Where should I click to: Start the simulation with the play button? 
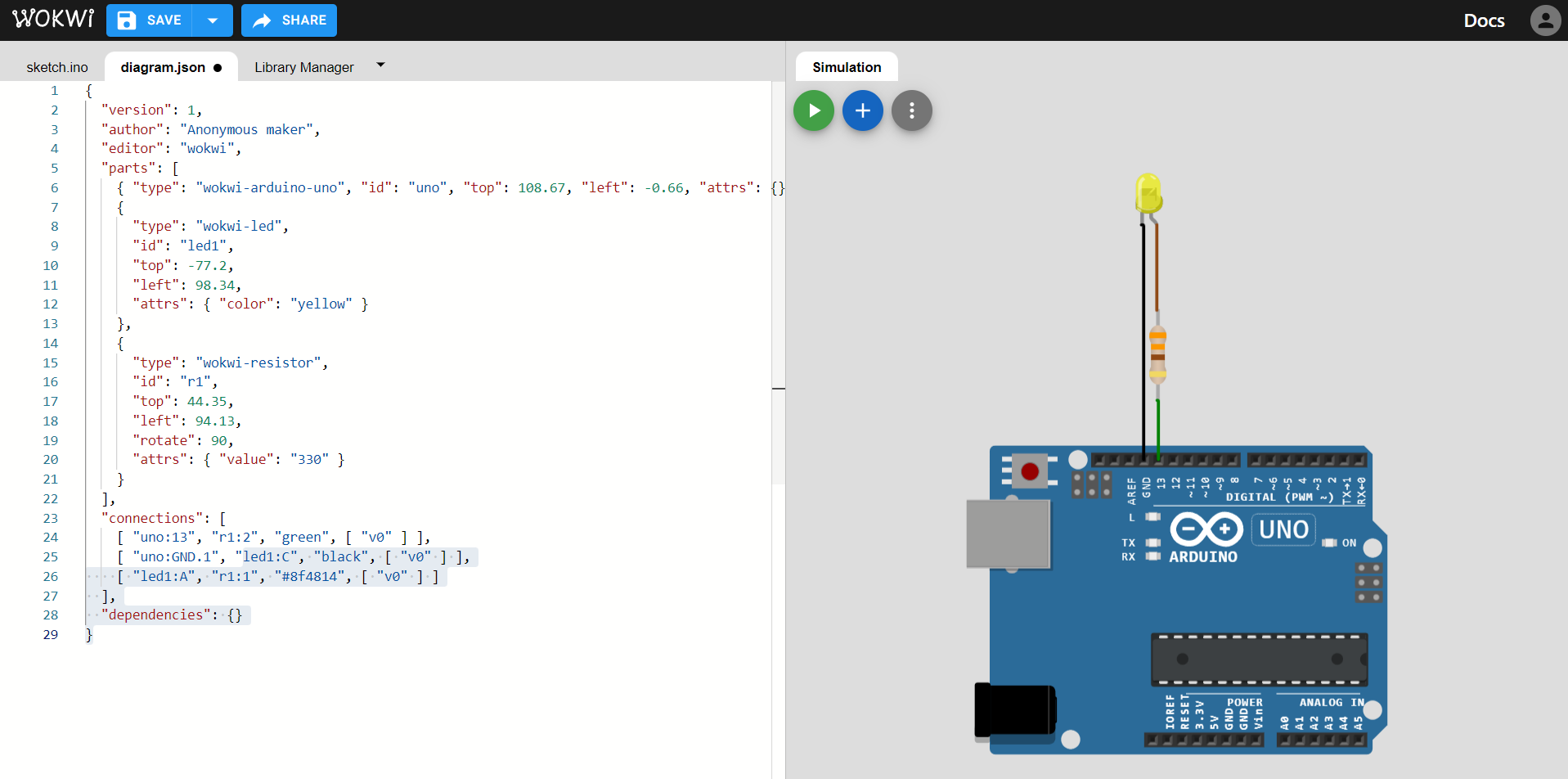pyautogui.click(x=814, y=110)
